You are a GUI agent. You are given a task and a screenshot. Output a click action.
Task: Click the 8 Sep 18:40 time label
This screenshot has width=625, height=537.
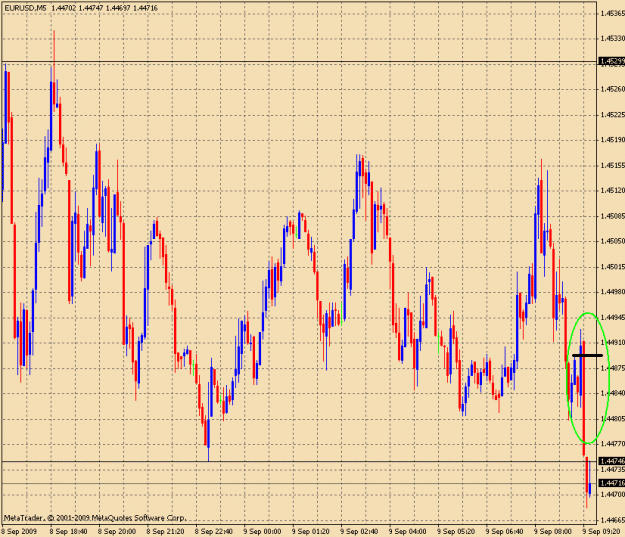click(x=69, y=531)
